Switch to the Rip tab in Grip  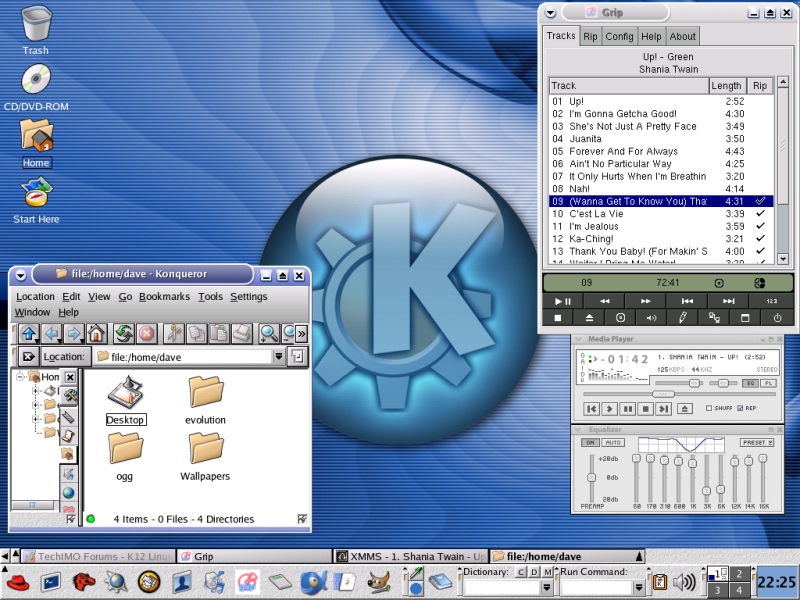tap(590, 36)
